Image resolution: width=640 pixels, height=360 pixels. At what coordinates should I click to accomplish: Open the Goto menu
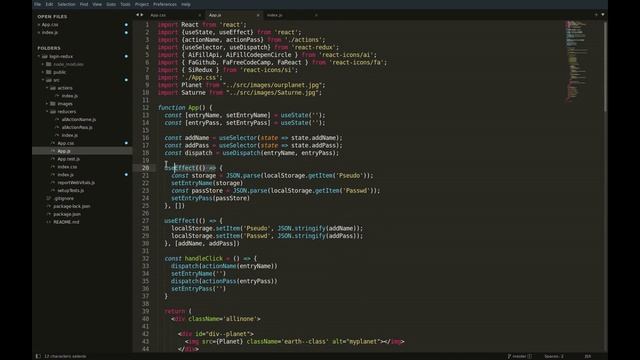pos(111,4)
